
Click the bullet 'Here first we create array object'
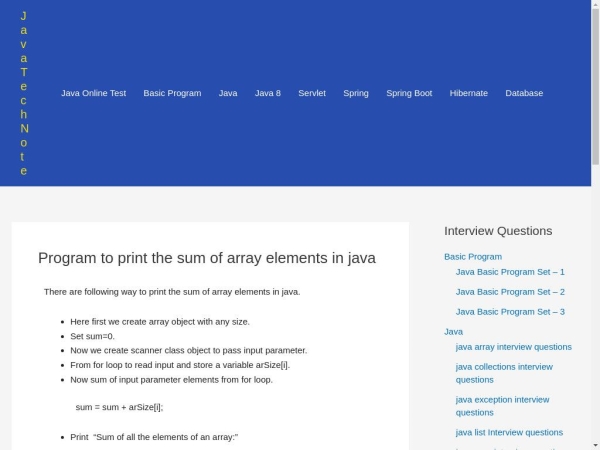coord(160,322)
